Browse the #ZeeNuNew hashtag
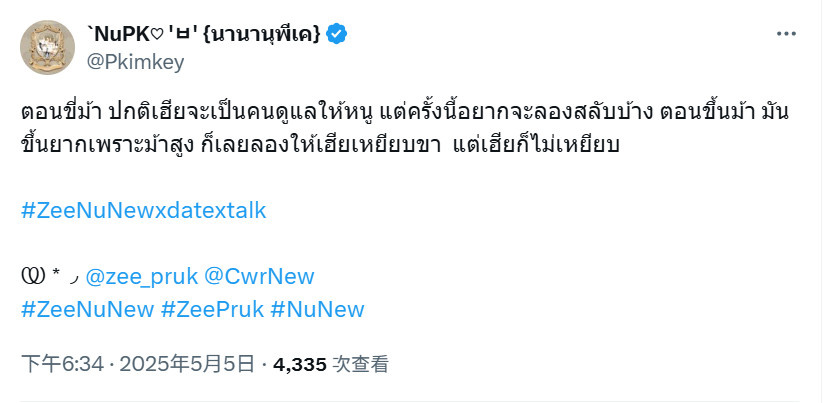Screen dimensions: 826x403 87,309
